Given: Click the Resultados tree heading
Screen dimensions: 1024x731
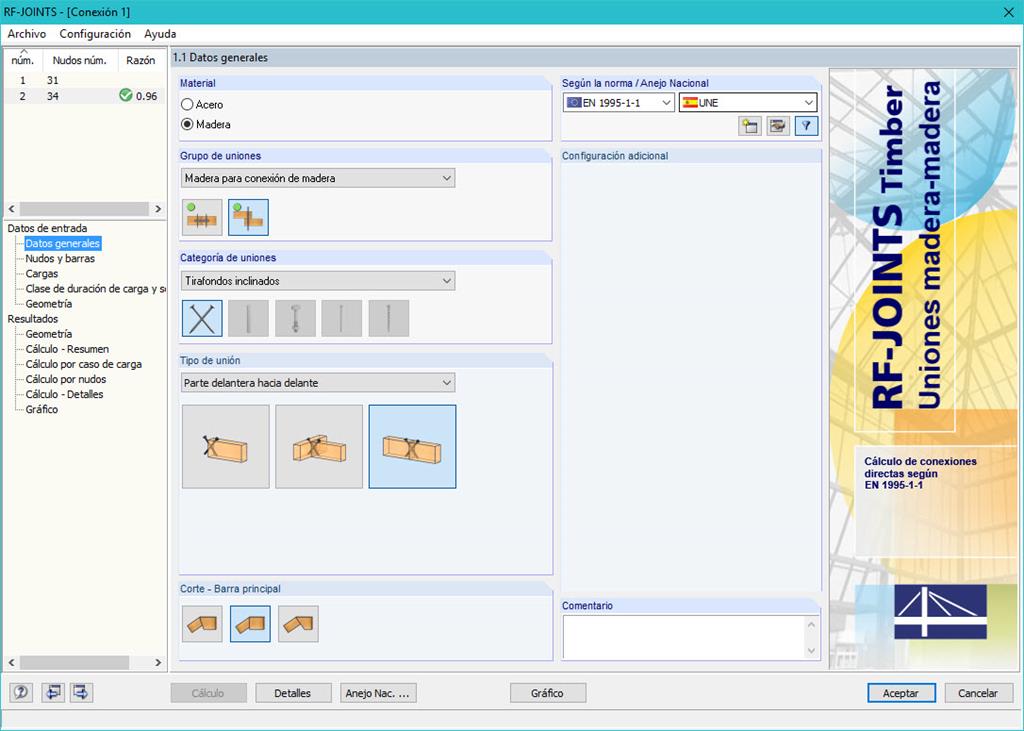Looking at the screenshot, I should pyautogui.click(x=33, y=319).
